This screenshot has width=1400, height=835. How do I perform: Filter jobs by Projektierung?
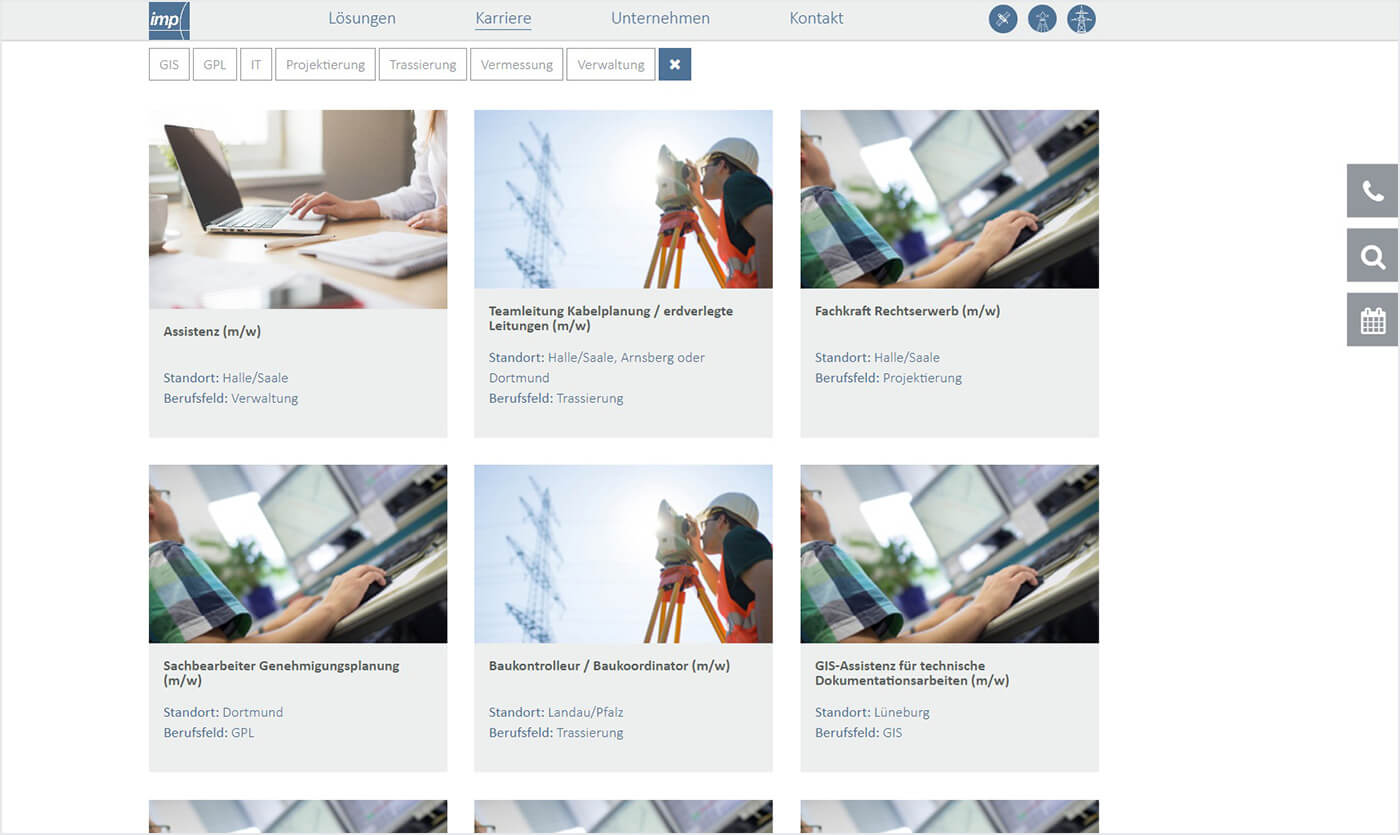[325, 64]
